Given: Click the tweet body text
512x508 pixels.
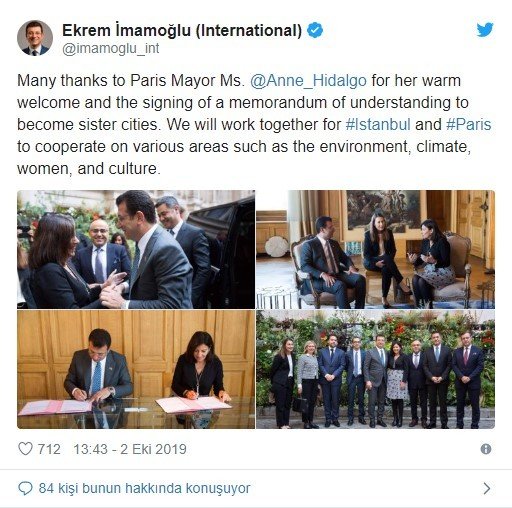Looking at the screenshot, I should pos(254,124).
